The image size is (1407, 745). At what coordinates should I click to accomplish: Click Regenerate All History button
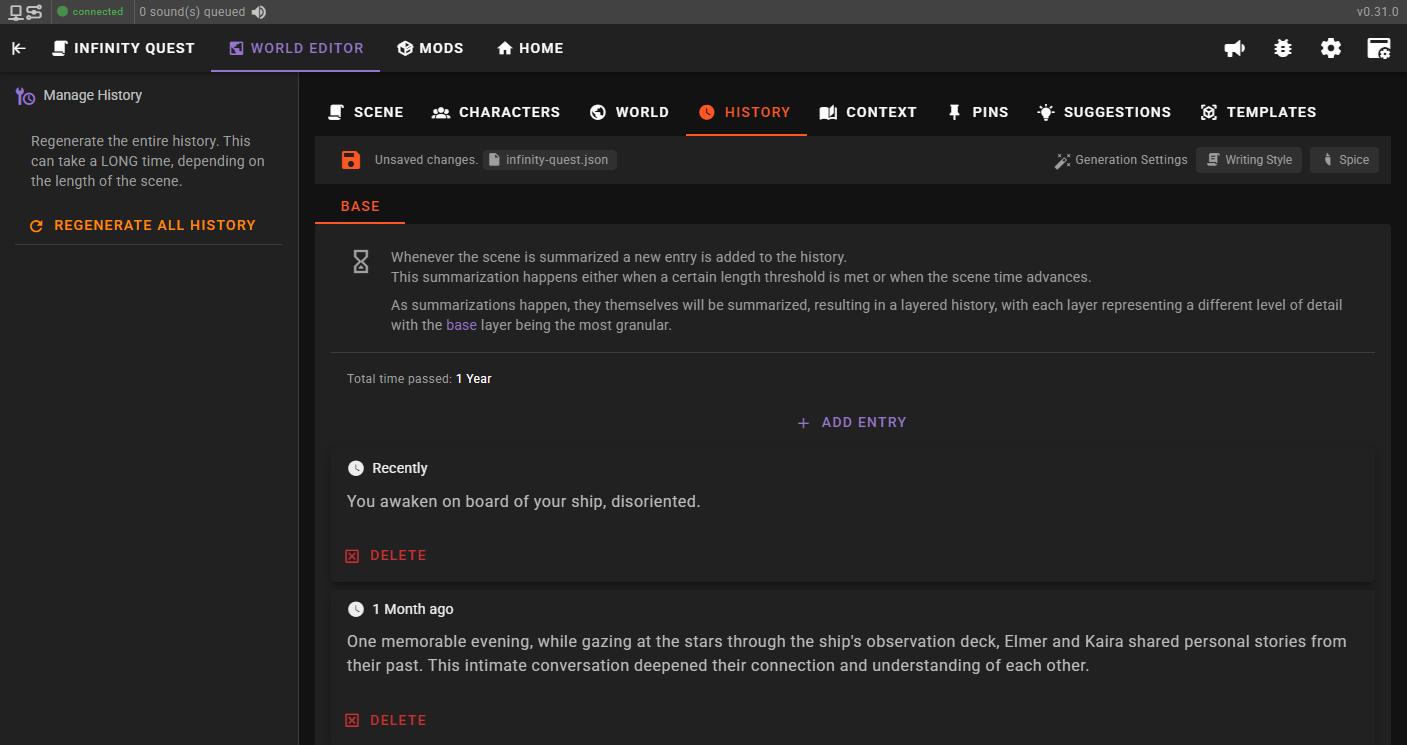(x=142, y=226)
